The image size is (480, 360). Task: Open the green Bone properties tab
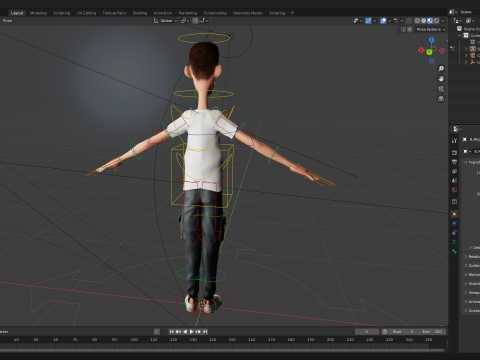[x=454, y=251]
